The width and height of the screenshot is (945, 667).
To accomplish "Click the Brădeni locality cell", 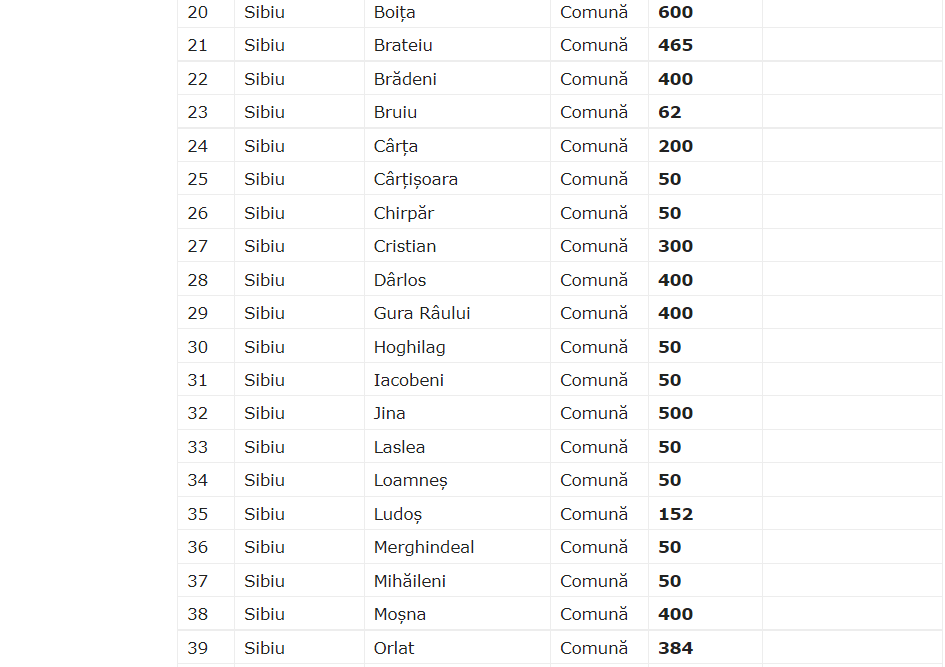I will (405, 79).
